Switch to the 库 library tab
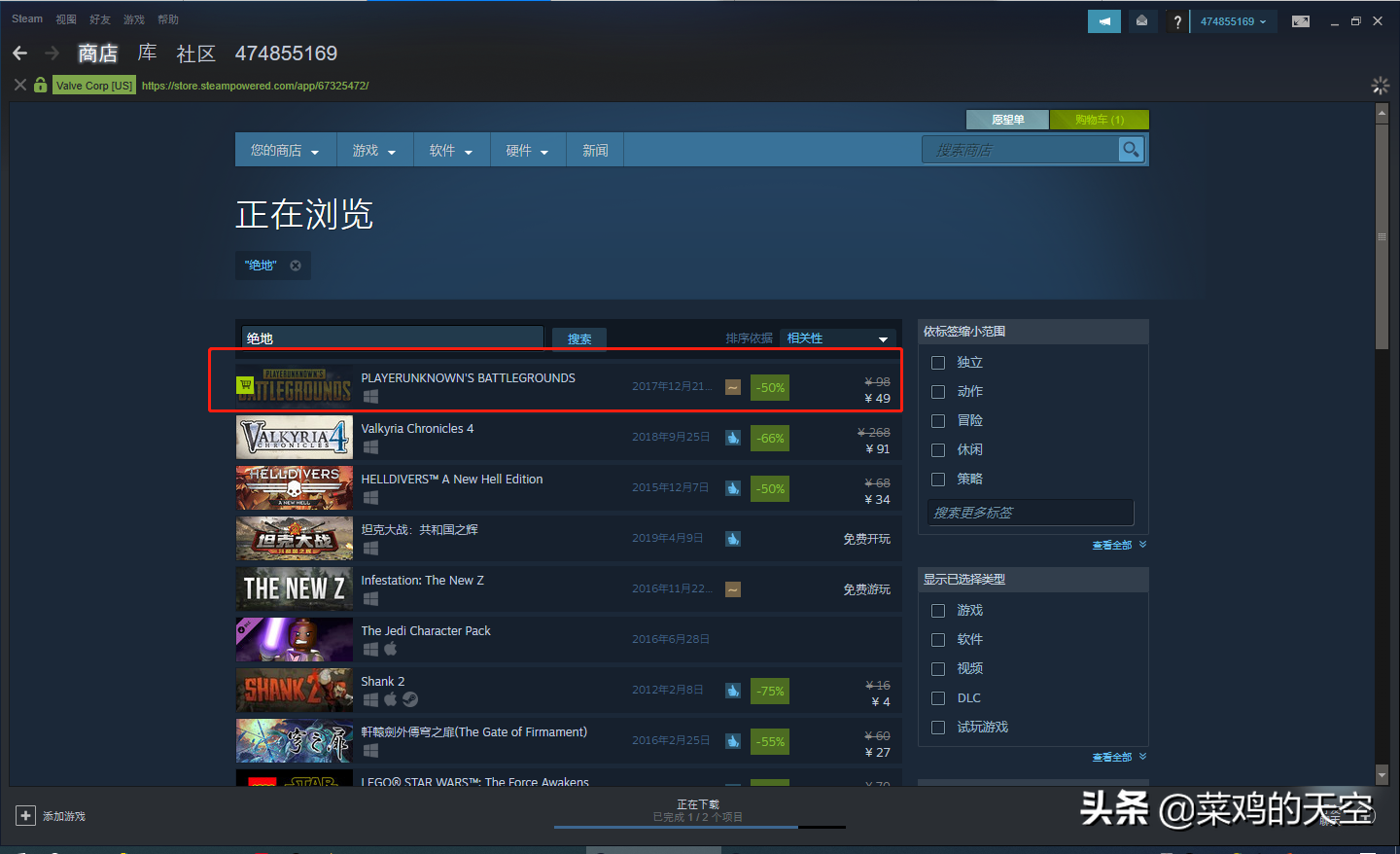 click(x=148, y=53)
